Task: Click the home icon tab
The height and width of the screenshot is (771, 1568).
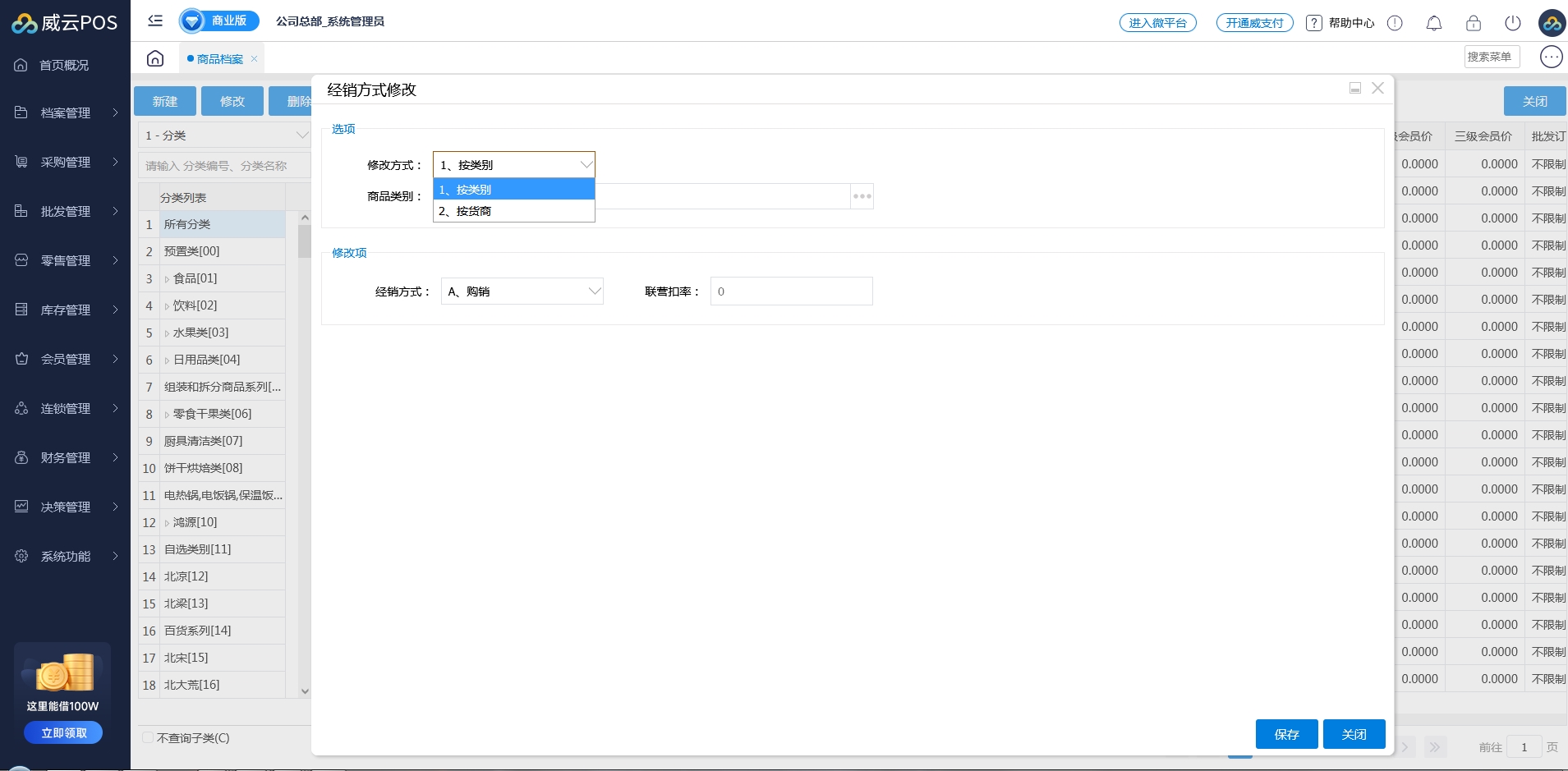Action: pos(155,58)
